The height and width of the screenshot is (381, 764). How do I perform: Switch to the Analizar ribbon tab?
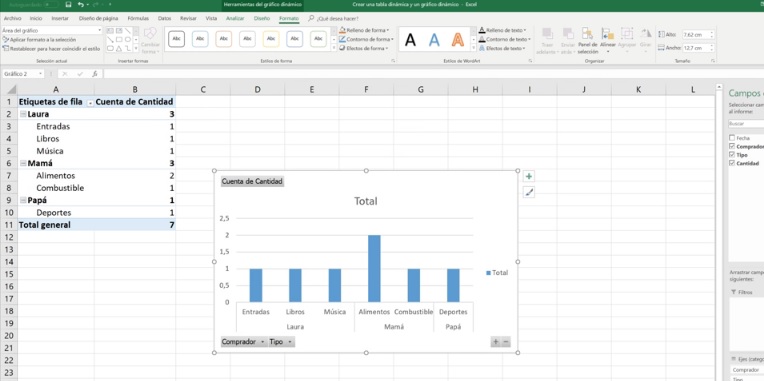pyautogui.click(x=235, y=19)
